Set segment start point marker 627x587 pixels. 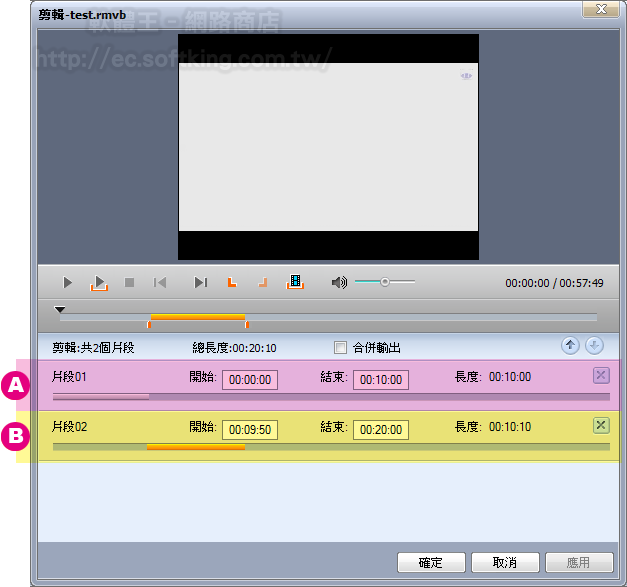click(232, 283)
